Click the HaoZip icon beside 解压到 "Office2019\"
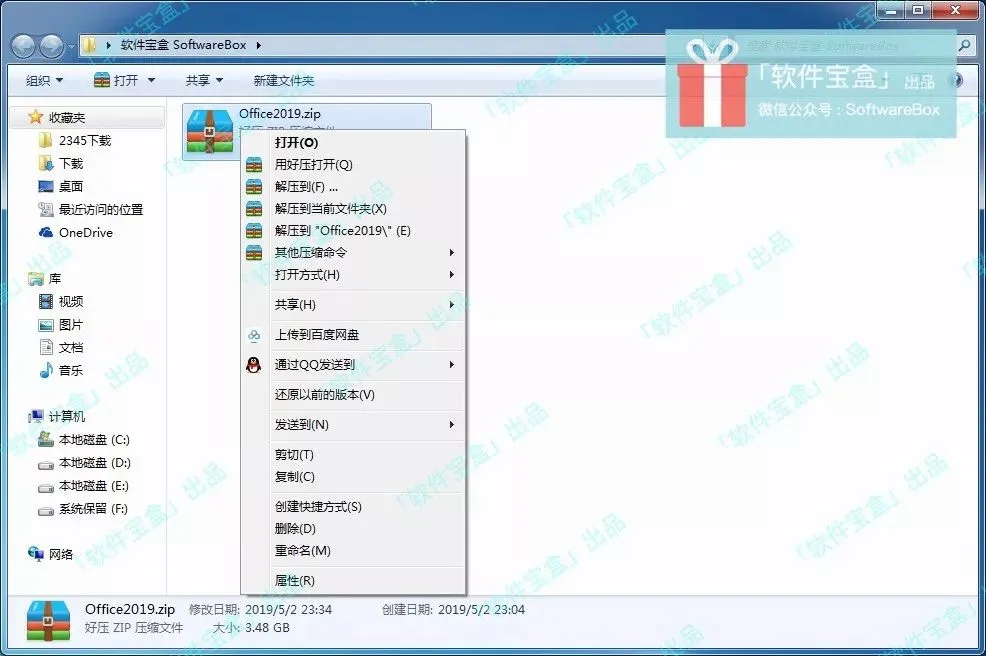This screenshot has height=656, width=986. point(254,231)
